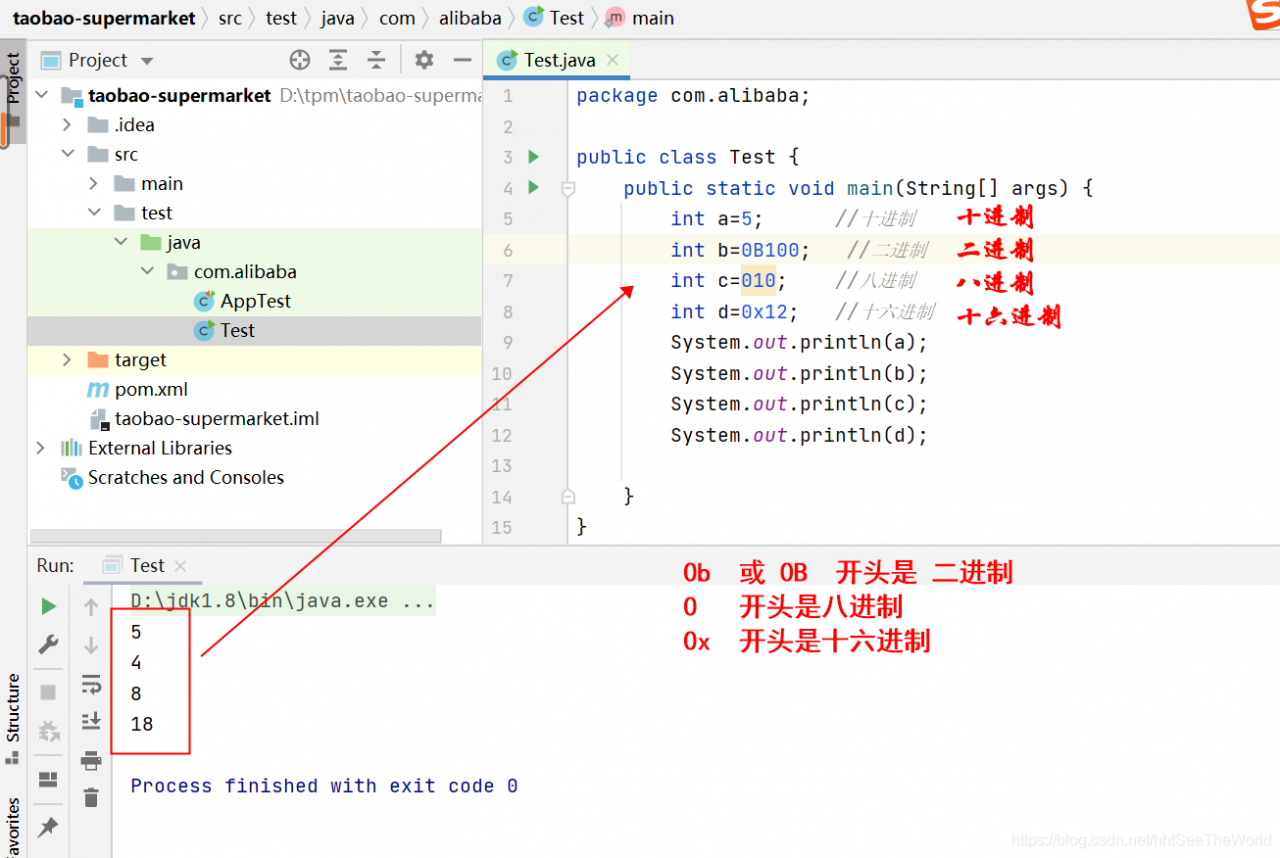This screenshot has height=858, width=1280.
Task: Collapse the src folder
Action: point(67,154)
